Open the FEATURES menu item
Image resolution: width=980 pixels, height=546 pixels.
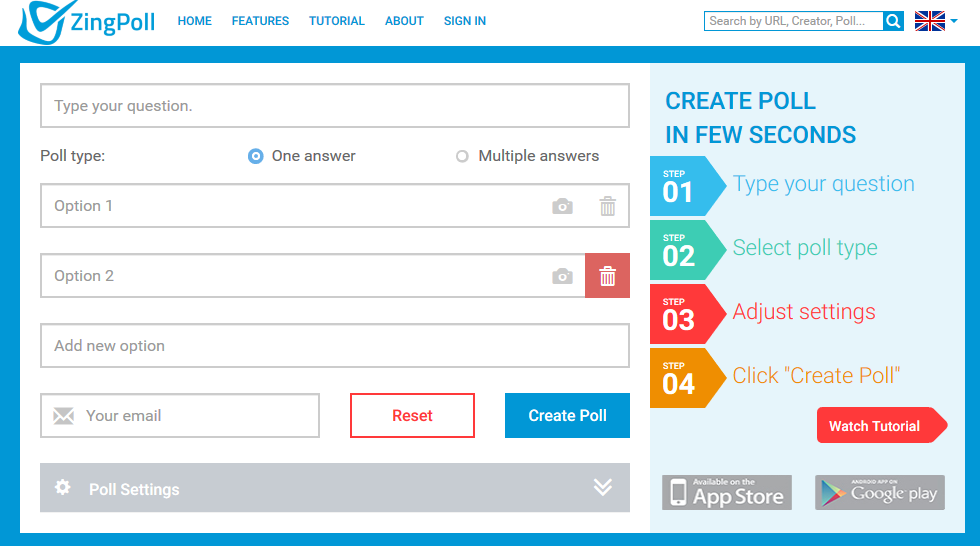point(260,21)
